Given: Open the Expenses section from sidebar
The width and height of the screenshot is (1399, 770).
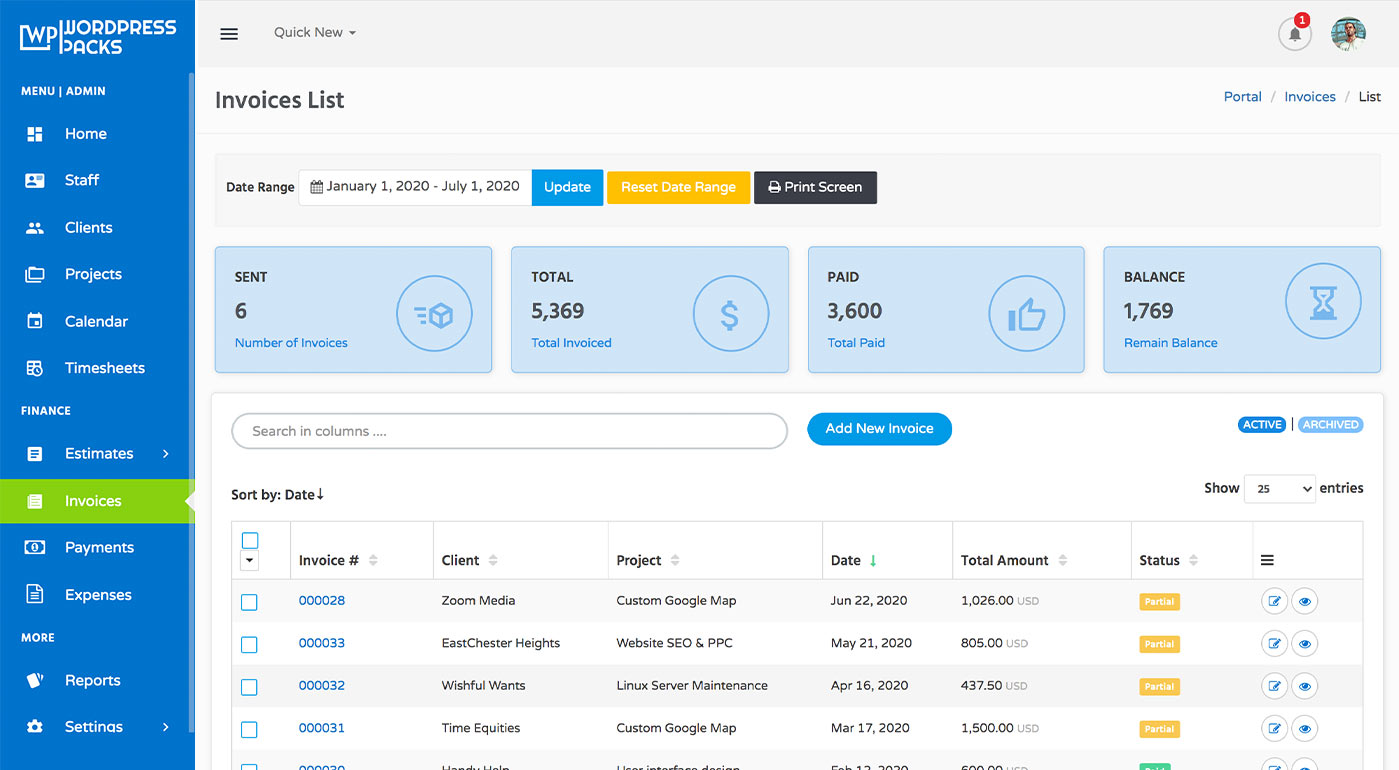Looking at the screenshot, I should click(99, 594).
